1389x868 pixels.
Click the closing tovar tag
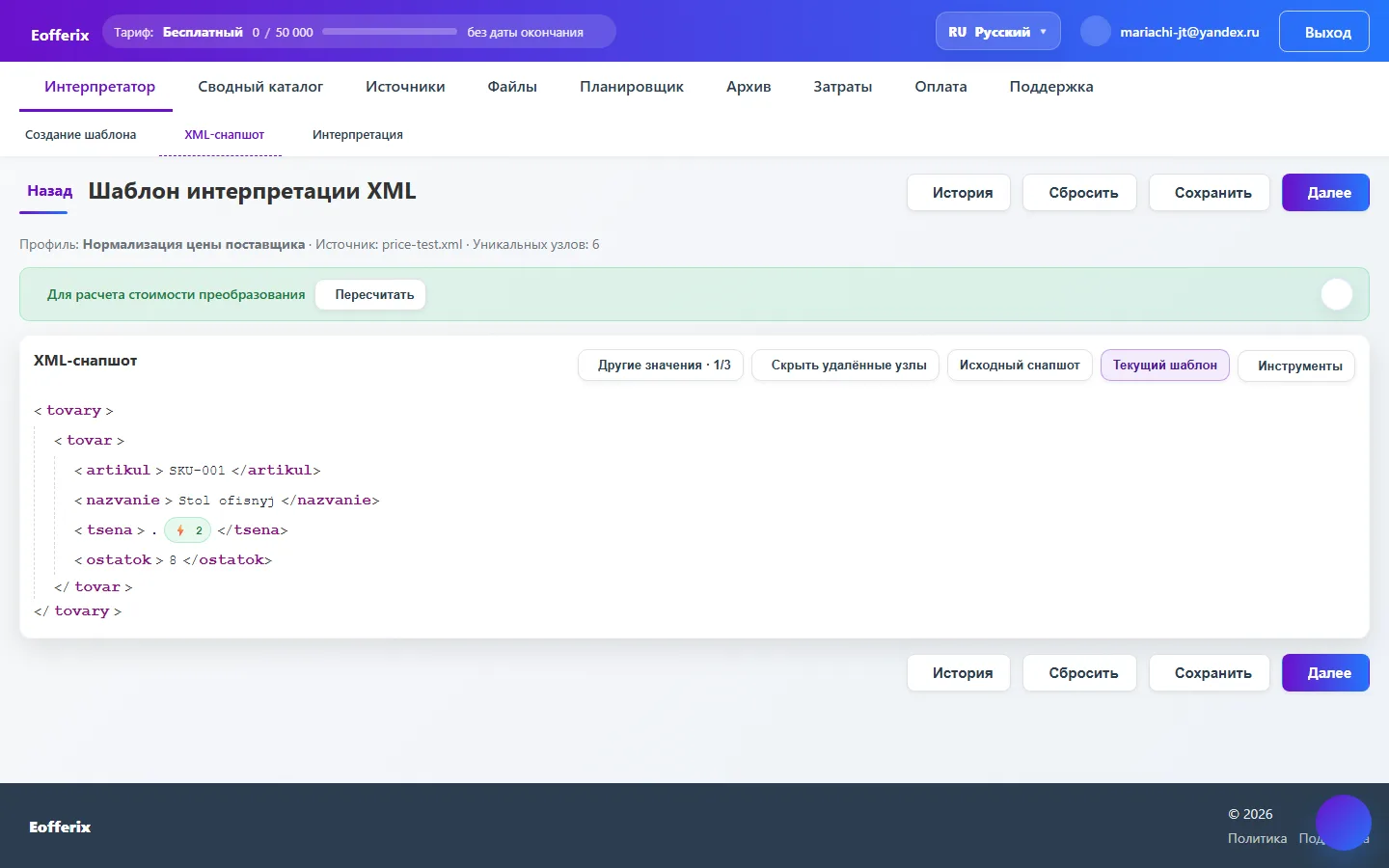(94, 586)
